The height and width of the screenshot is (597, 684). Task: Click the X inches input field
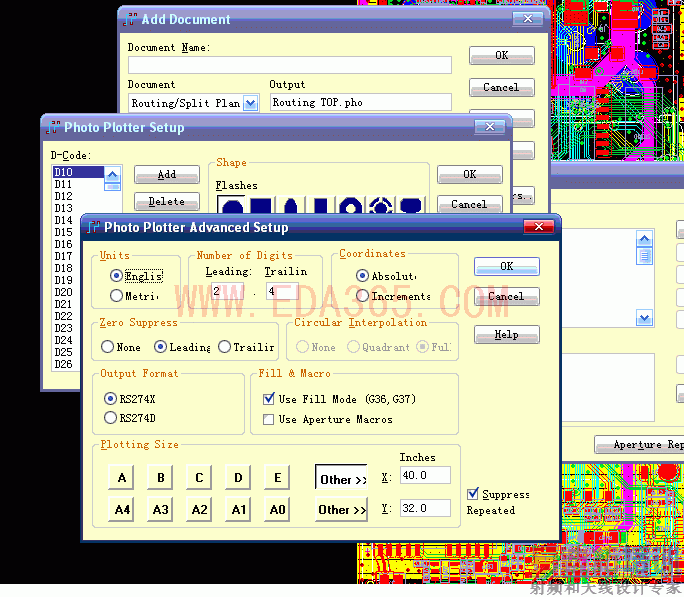click(424, 476)
